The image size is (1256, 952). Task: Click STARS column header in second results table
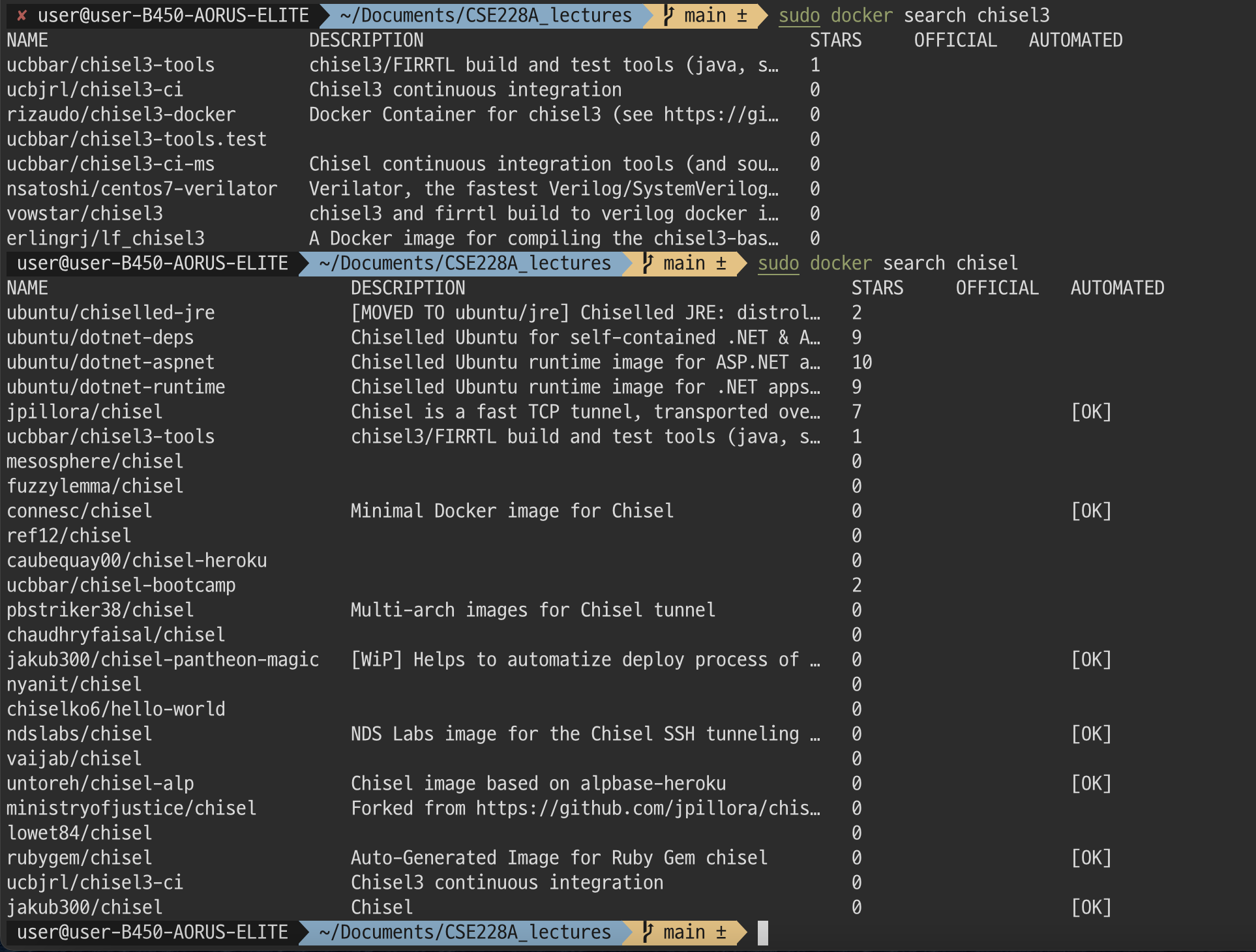878,288
